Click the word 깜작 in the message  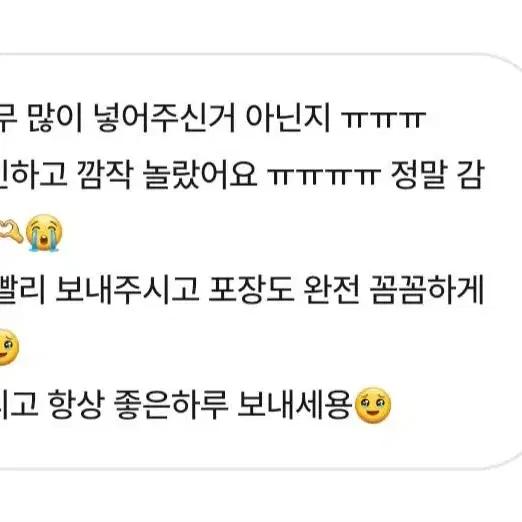(104, 175)
